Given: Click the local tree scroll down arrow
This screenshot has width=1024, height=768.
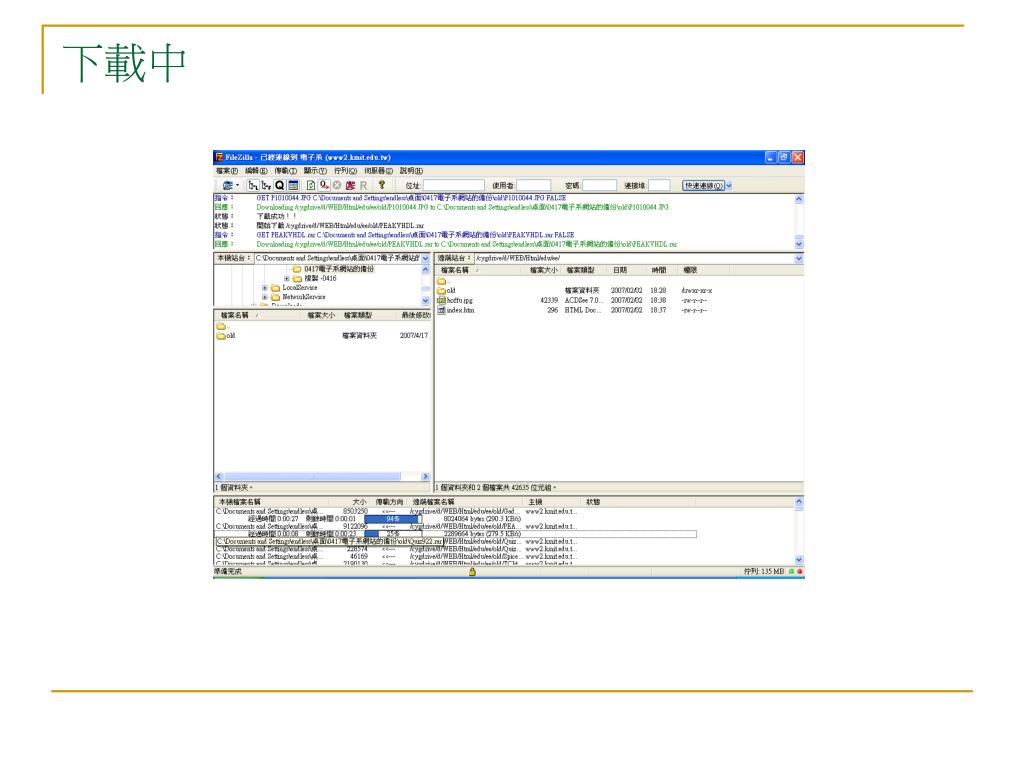Looking at the screenshot, I should (x=426, y=301).
